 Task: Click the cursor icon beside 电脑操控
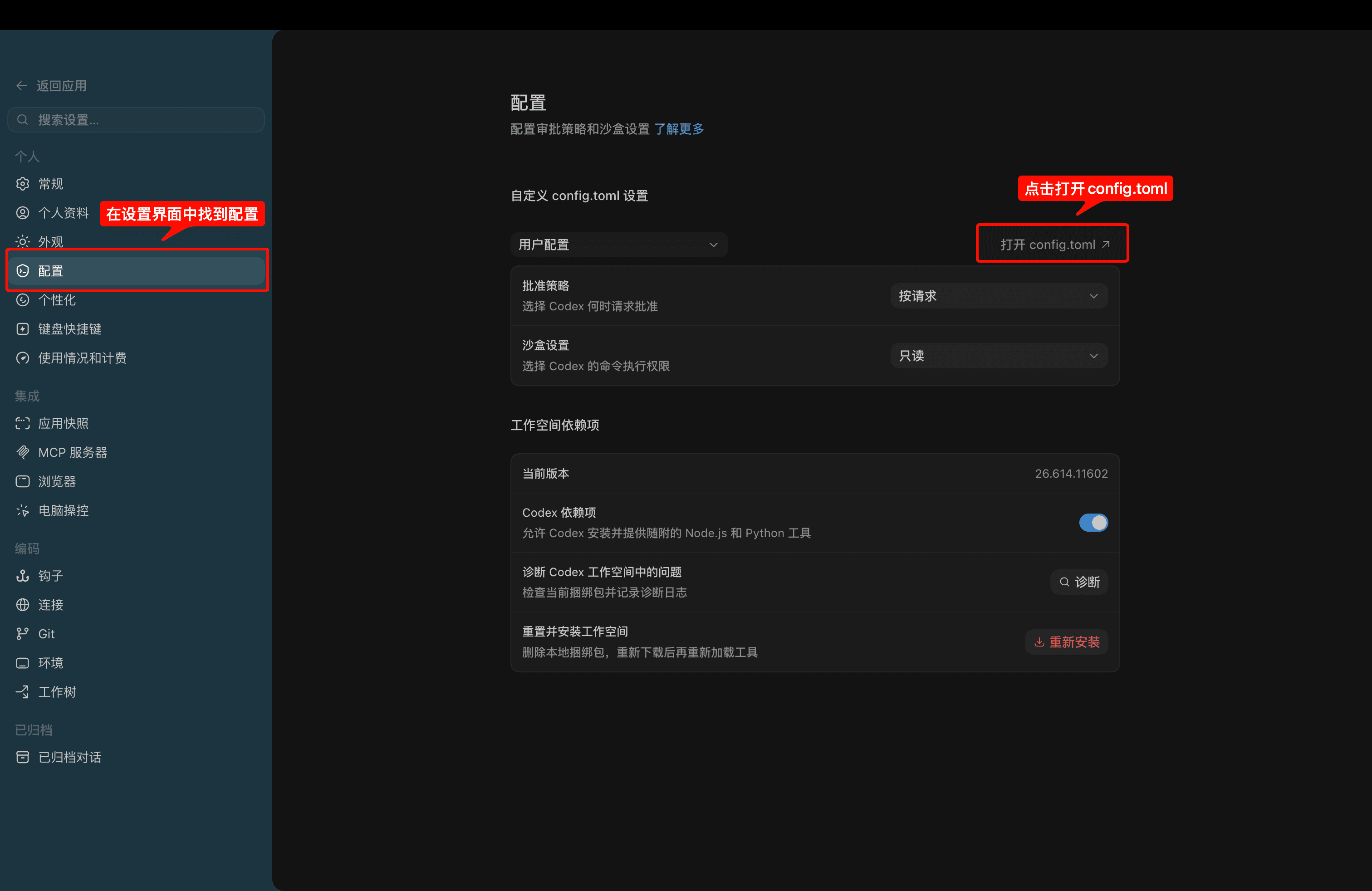(x=23, y=511)
